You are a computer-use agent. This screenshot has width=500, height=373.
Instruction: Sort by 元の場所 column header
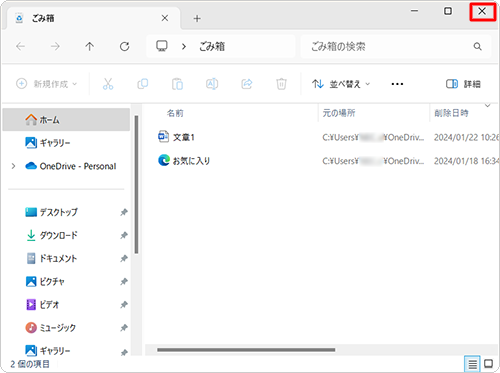pos(339,113)
